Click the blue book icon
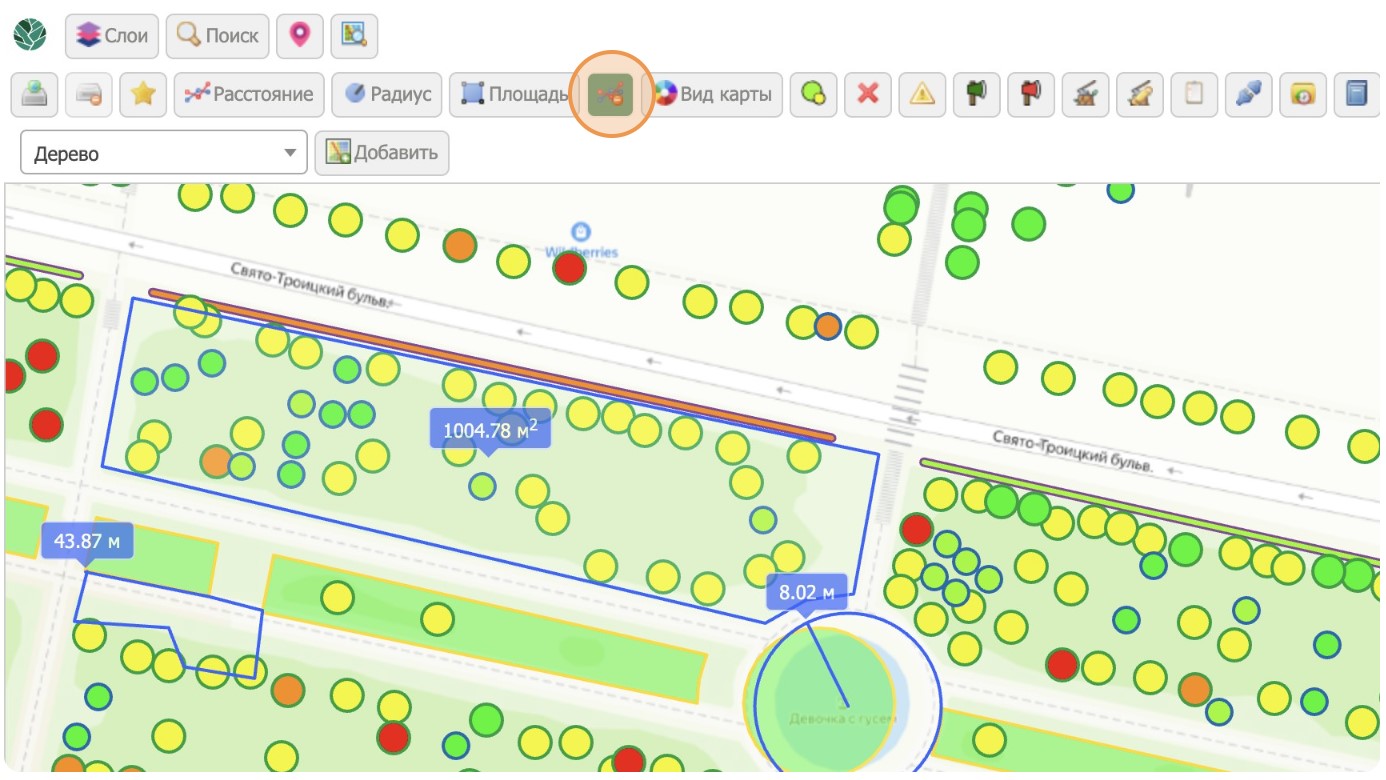The image size is (1386, 780). tap(1355, 95)
